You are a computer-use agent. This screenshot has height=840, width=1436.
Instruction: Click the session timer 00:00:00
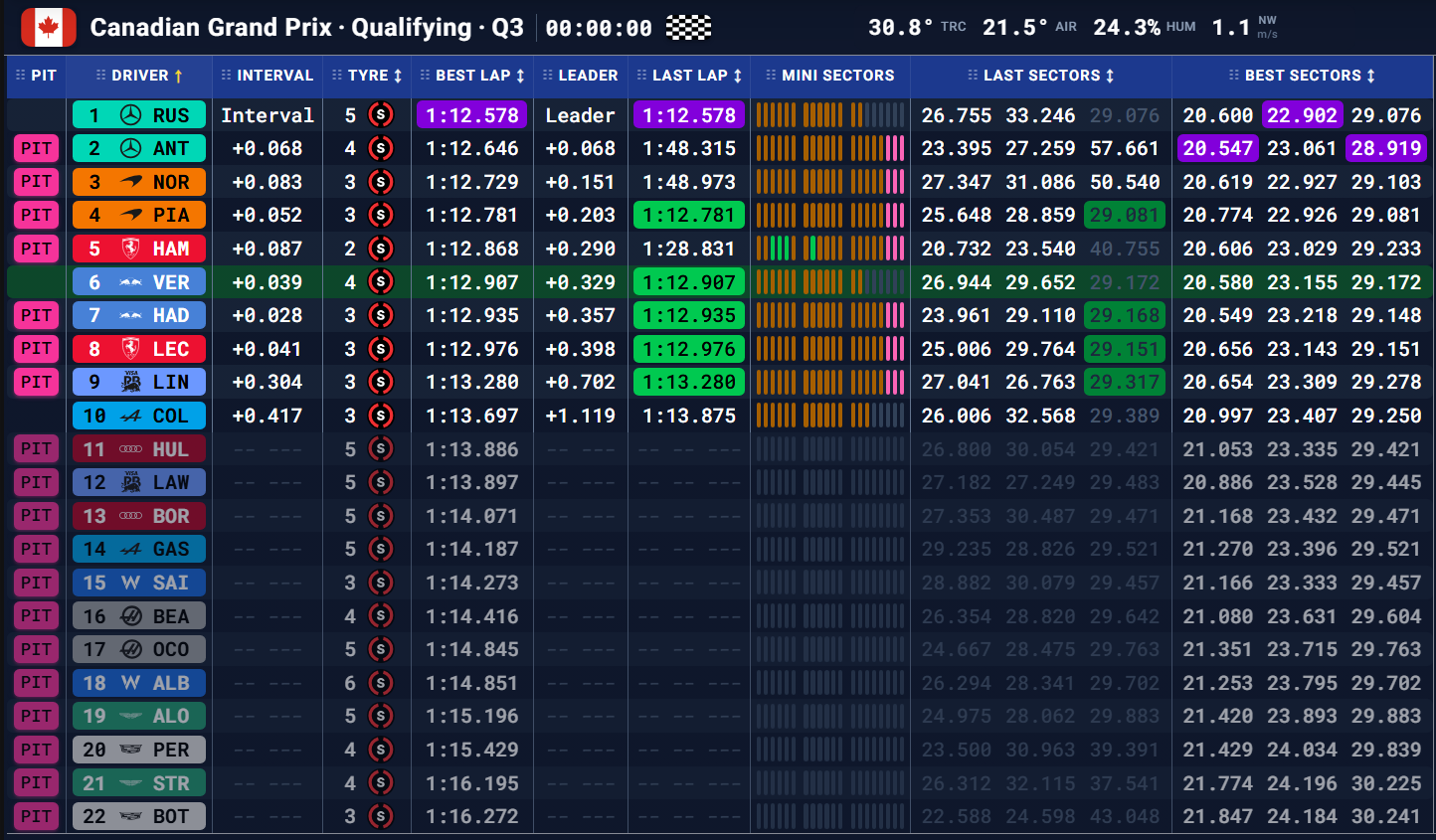coord(599,29)
